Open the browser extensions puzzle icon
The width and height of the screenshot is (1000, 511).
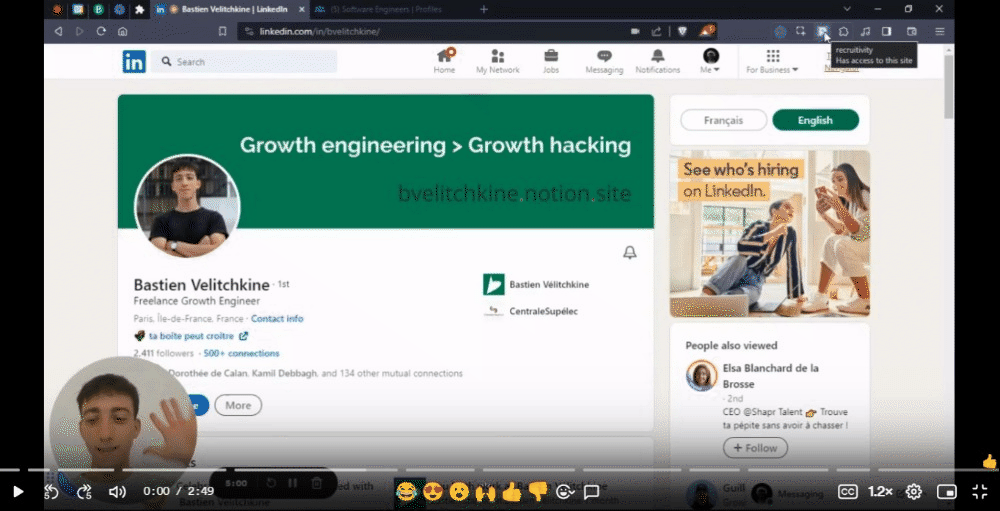pyautogui.click(x=844, y=31)
